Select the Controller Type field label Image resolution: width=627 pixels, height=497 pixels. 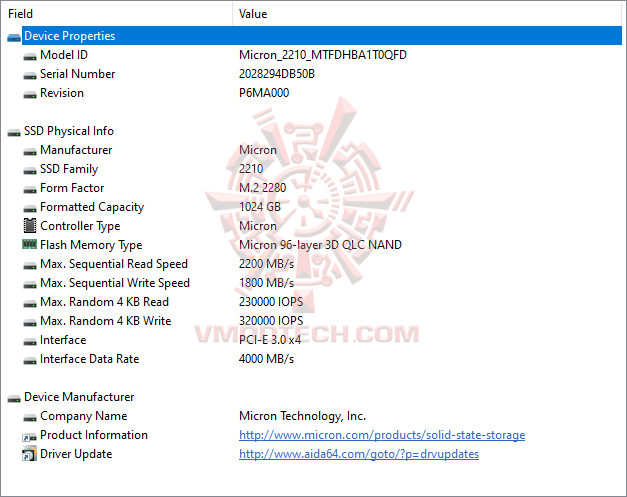tap(80, 226)
